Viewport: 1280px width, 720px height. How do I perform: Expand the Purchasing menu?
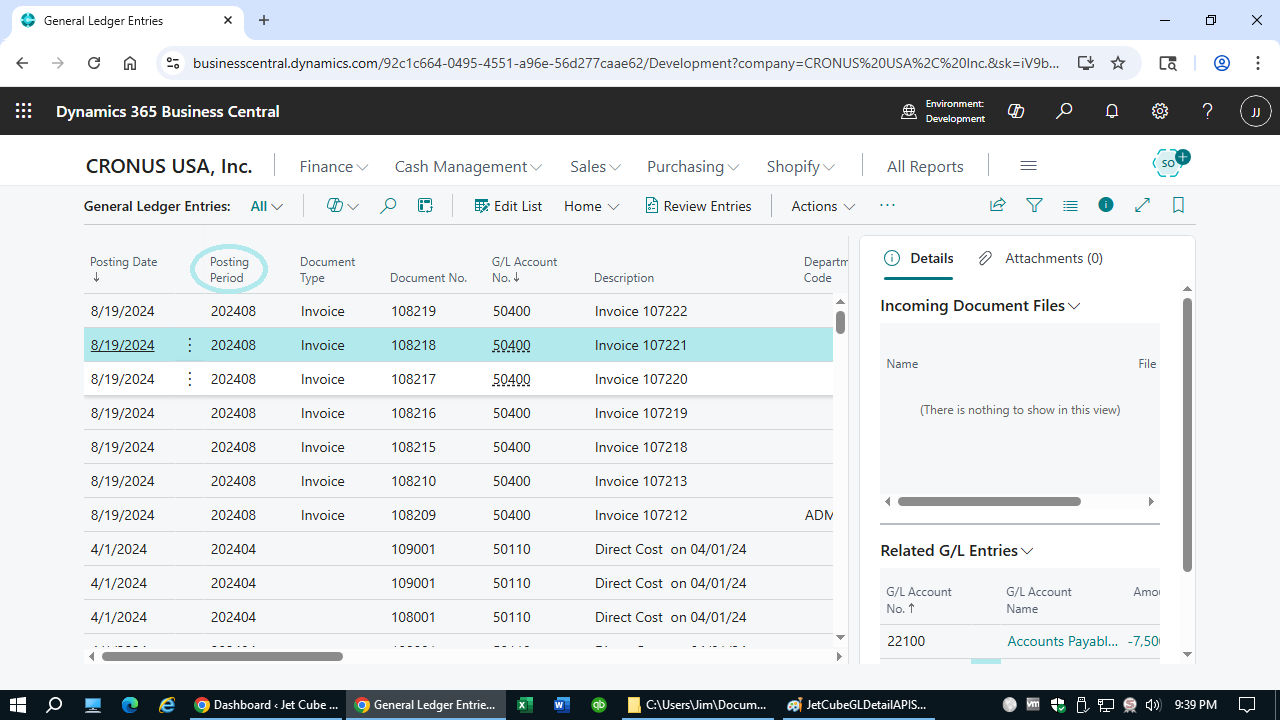coord(693,166)
